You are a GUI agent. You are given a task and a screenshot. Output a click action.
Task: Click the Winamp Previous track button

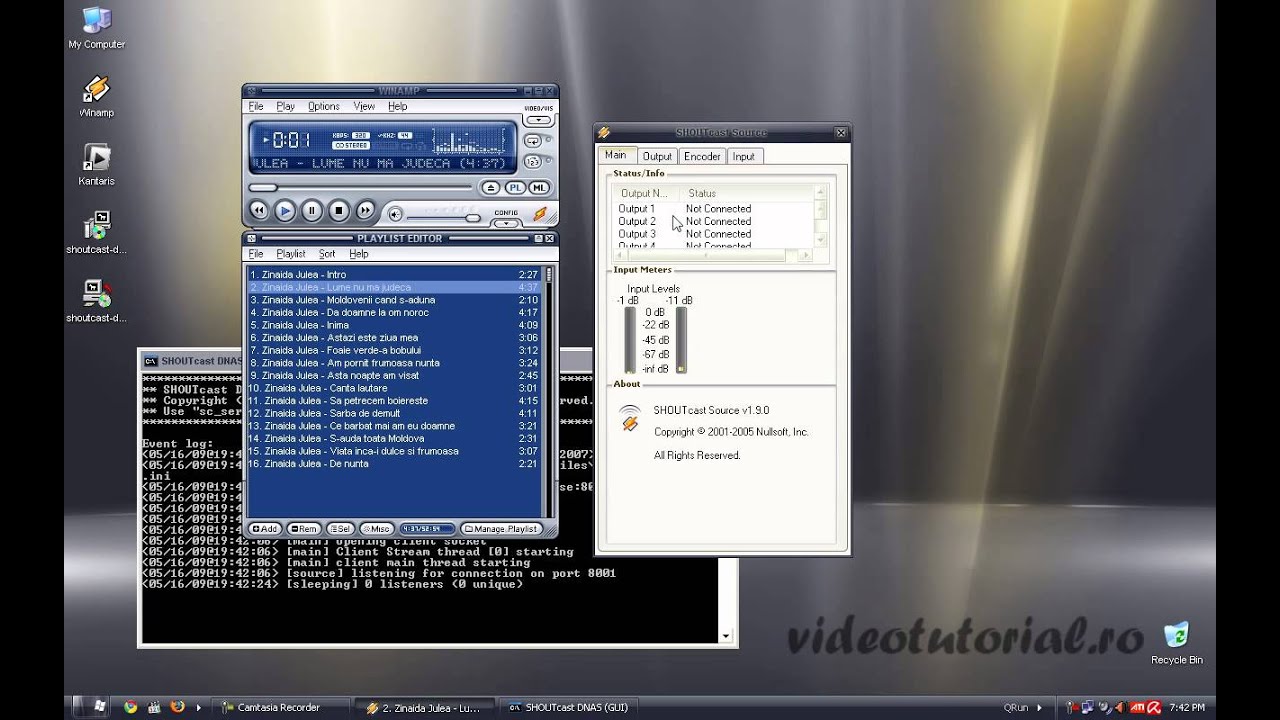(x=258, y=210)
